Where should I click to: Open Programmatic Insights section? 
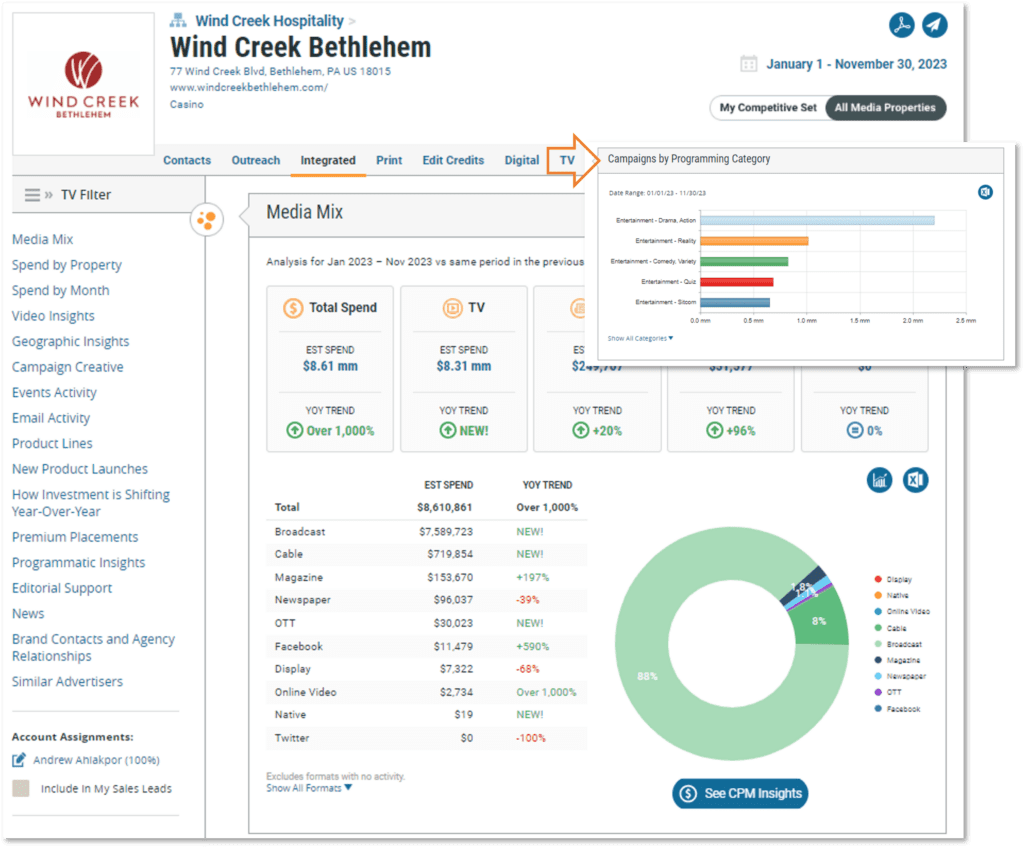point(78,562)
